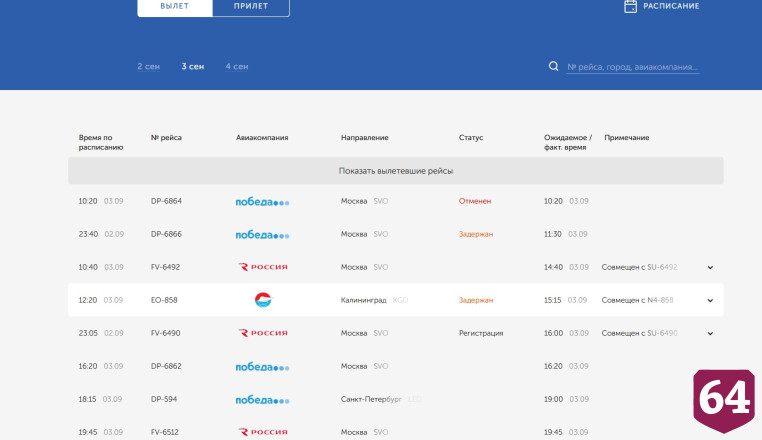Viewport: 762px width, 440px height.
Task: Click the round airline logo for EO-858
Action: tap(263, 300)
